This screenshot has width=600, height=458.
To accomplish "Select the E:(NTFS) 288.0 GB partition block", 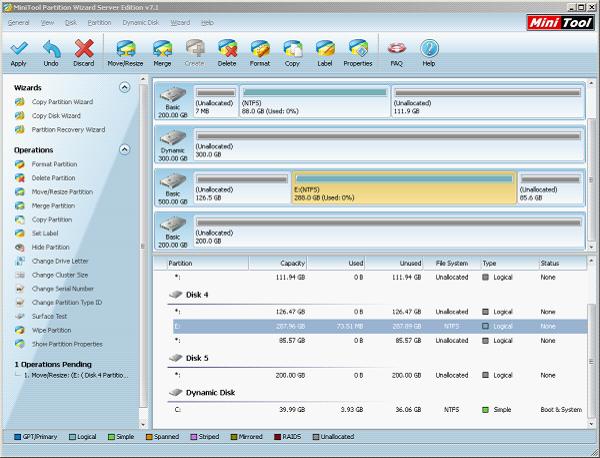I will point(404,187).
